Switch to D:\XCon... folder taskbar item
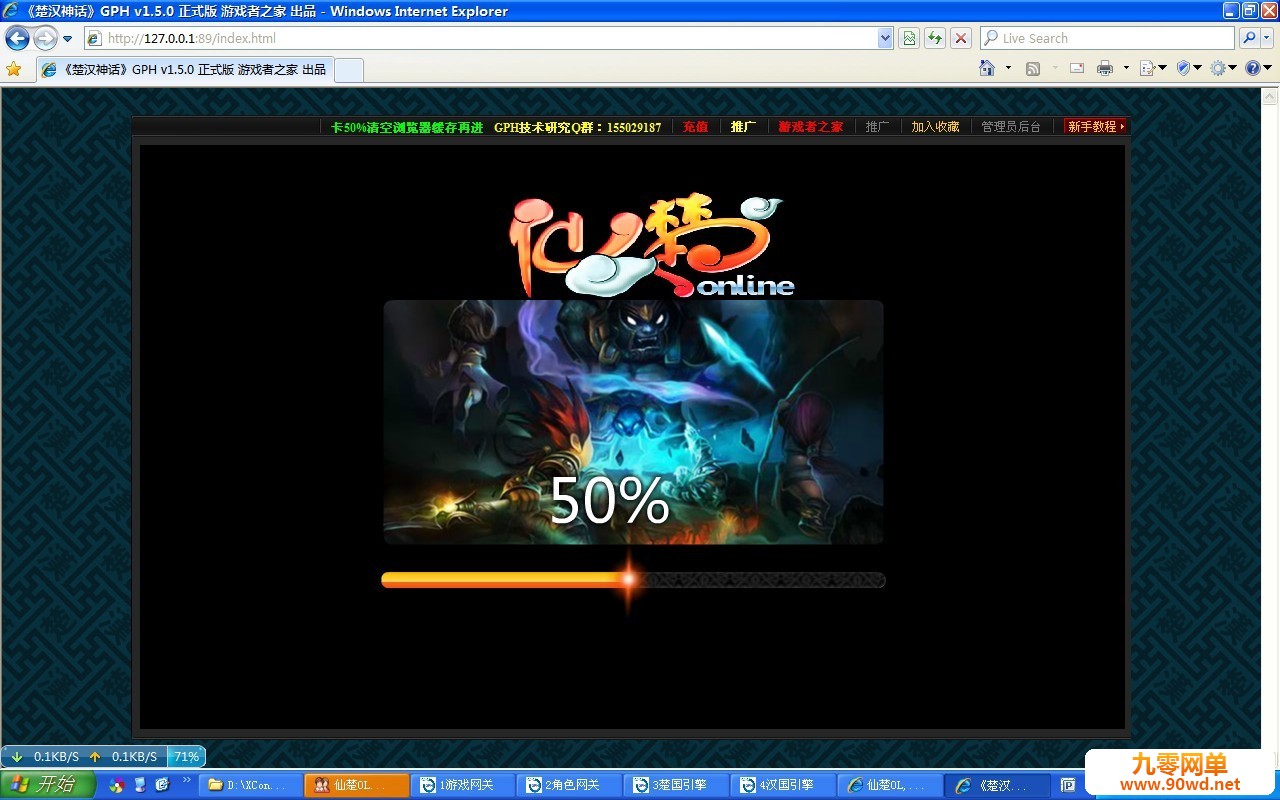 coord(249,785)
